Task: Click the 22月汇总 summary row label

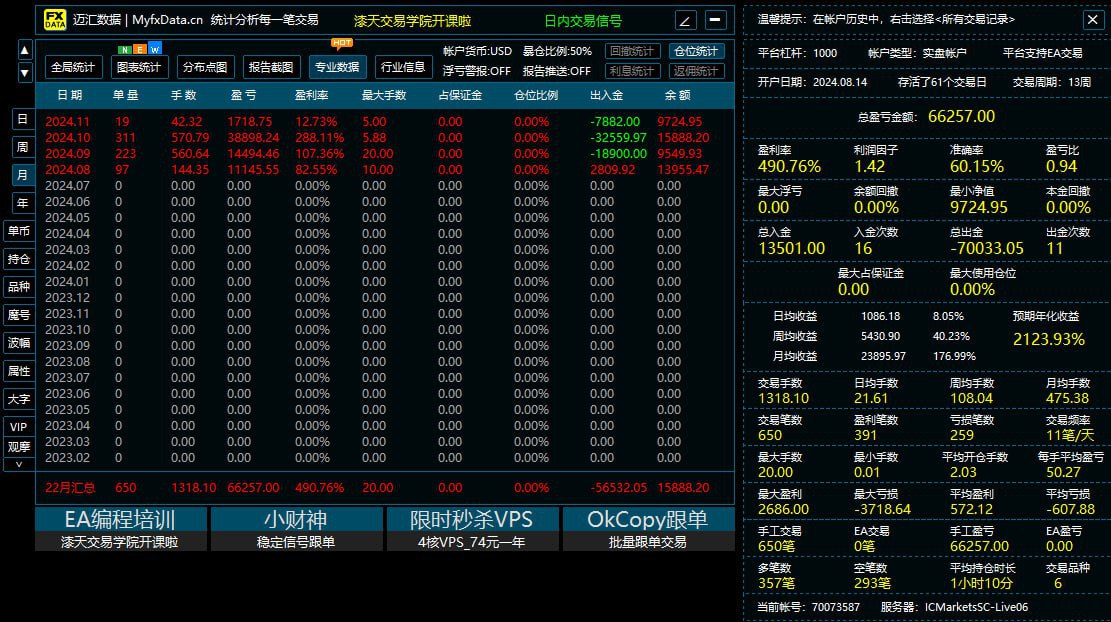Action: [x=70, y=488]
